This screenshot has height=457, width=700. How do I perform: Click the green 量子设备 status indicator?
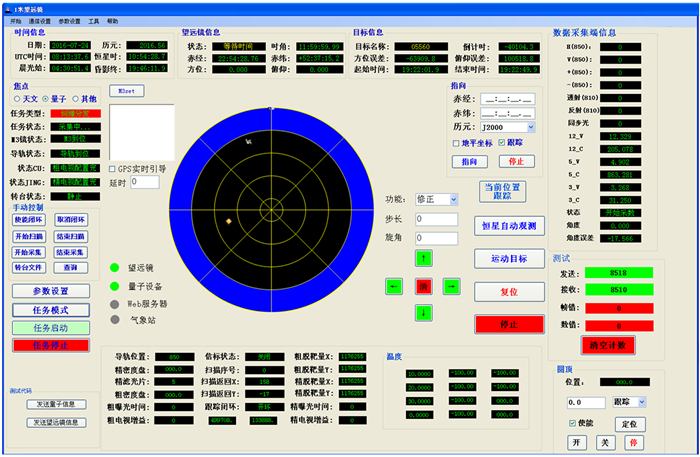(x=116, y=286)
